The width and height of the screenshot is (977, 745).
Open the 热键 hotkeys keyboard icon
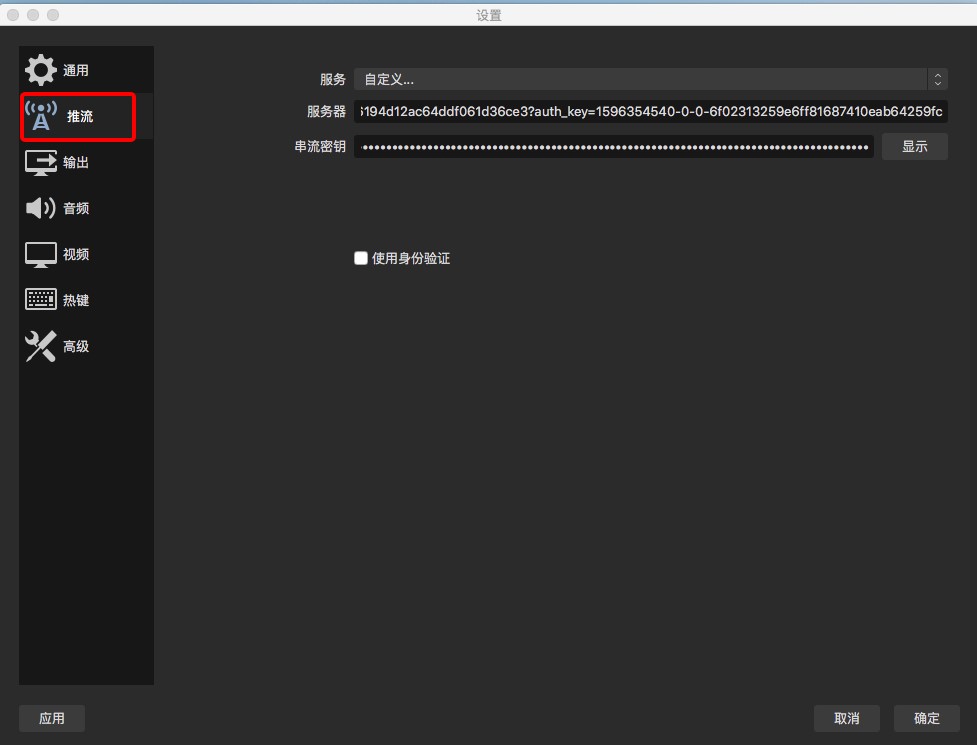pos(41,300)
